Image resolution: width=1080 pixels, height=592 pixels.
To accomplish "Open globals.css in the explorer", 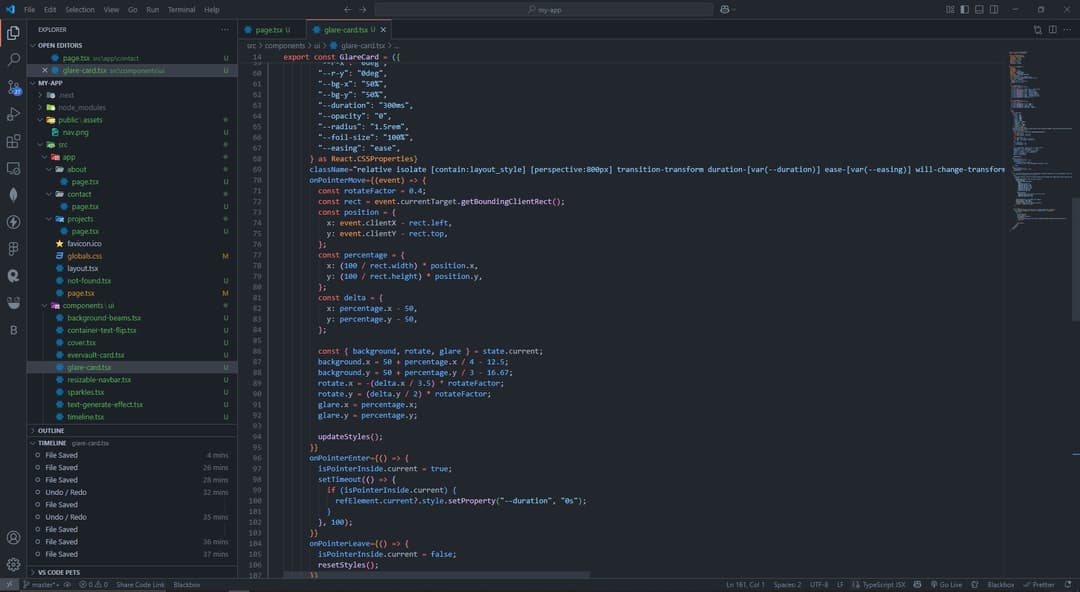I will click(x=84, y=256).
